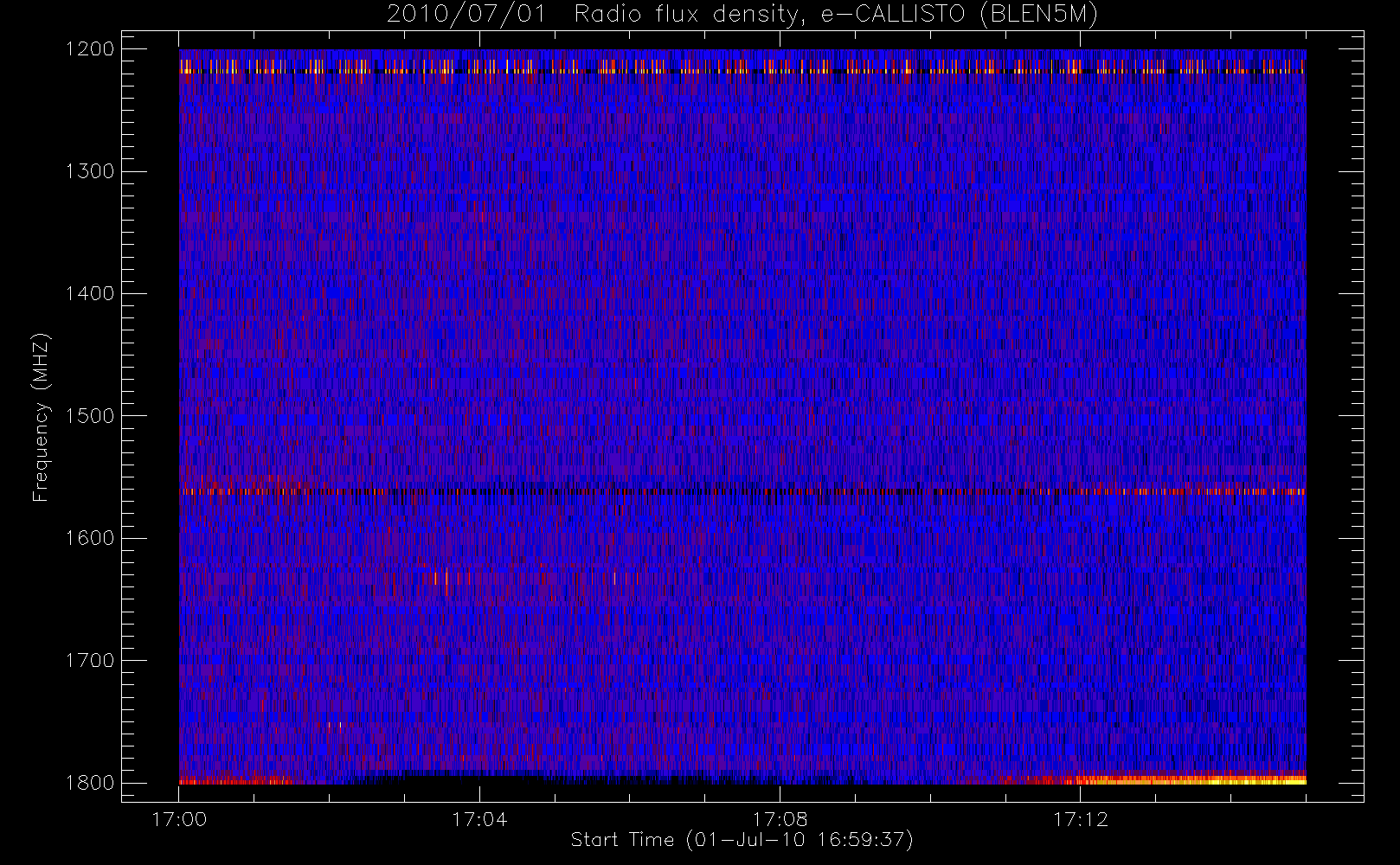Click the plot title mentioning e-CALLISTO (BLEN5M)
The image size is (1400, 865).
[x=742, y=15]
